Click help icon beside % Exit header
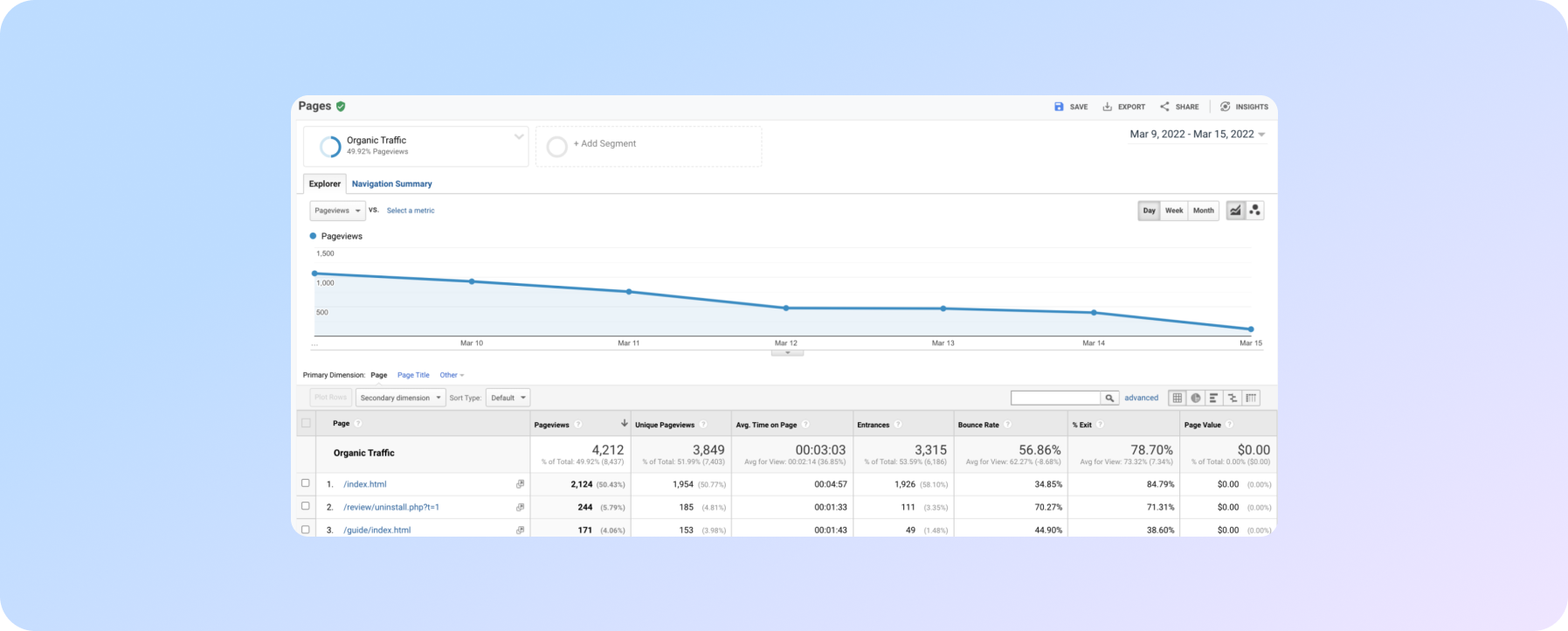 pyautogui.click(x=1100, y=425)
